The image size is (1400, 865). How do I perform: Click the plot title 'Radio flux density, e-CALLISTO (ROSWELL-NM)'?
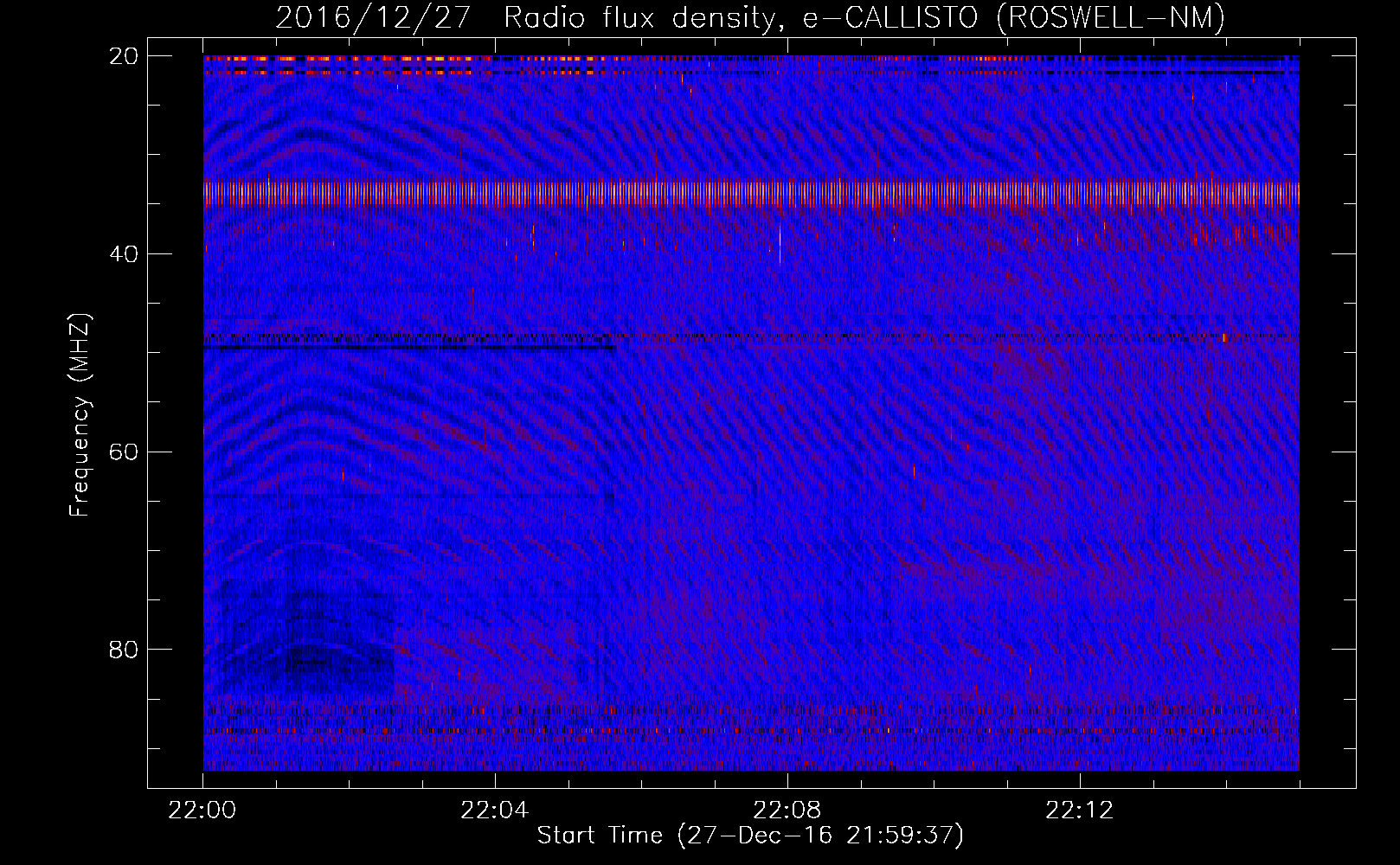[x=864, y=18]
